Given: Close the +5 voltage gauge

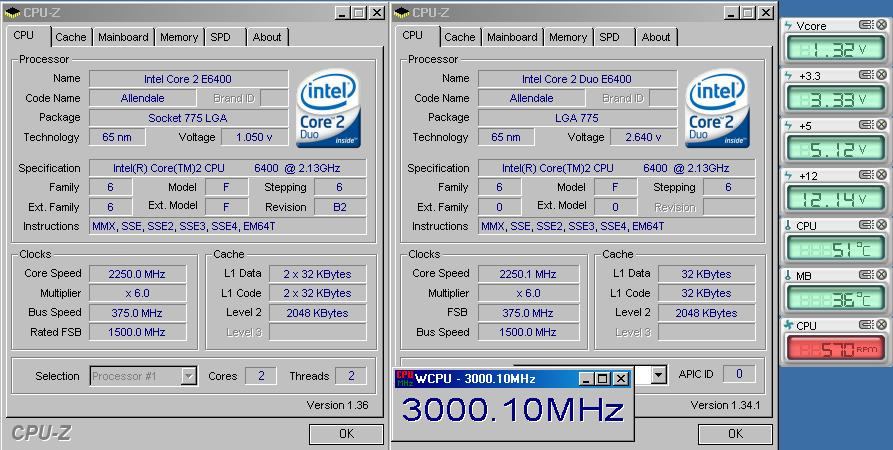Looking at the screenshot, I should click(881, 125).
